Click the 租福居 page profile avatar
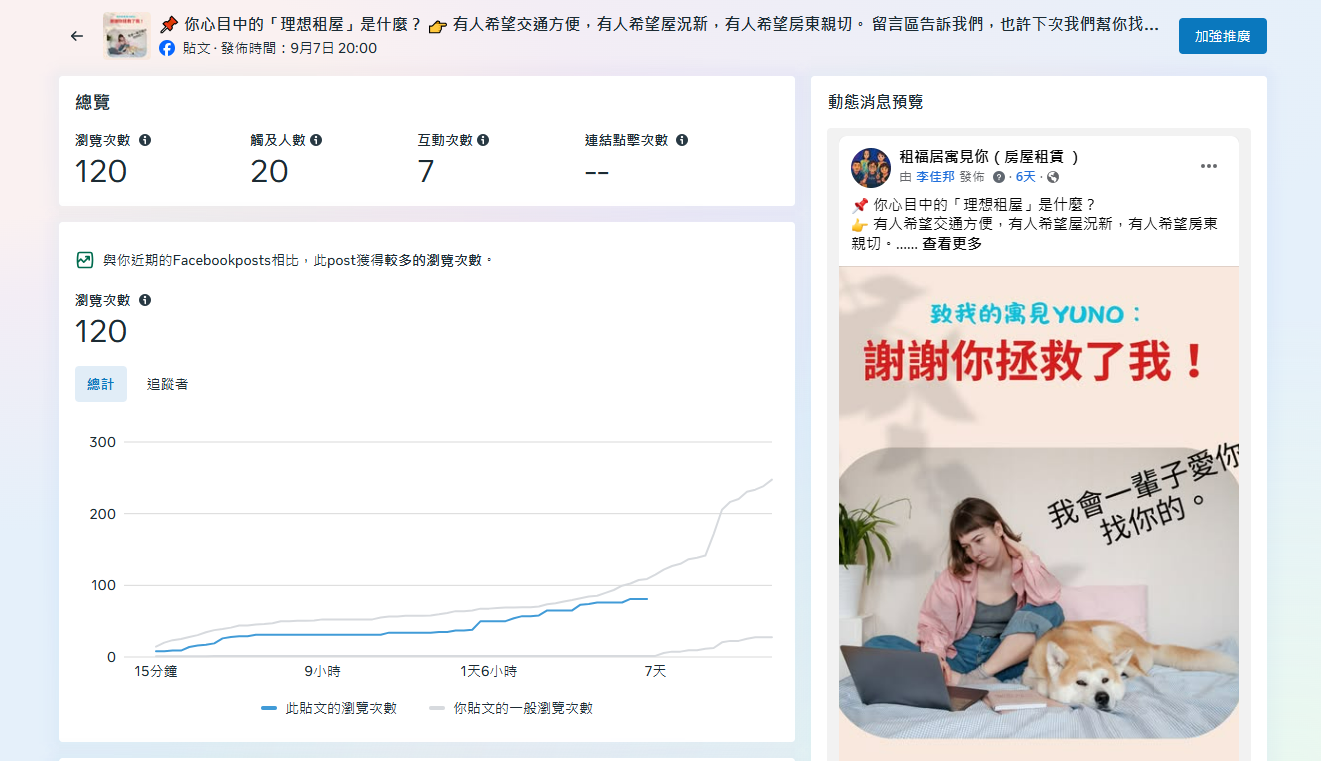The width and height of the screenshot is (1321, 761). point(870,167)
